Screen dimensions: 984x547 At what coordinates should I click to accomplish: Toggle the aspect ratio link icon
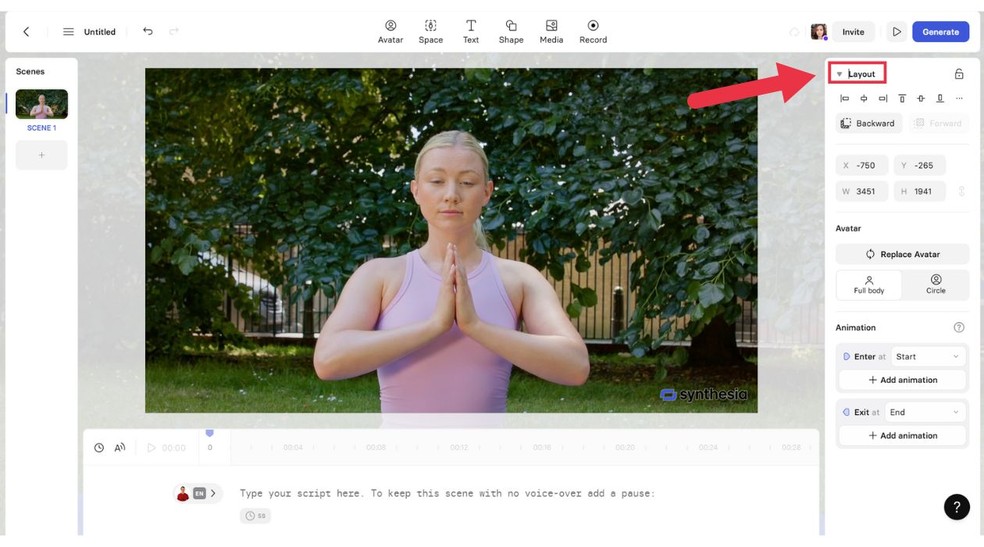pyautogui.click(x=961, y=191)
